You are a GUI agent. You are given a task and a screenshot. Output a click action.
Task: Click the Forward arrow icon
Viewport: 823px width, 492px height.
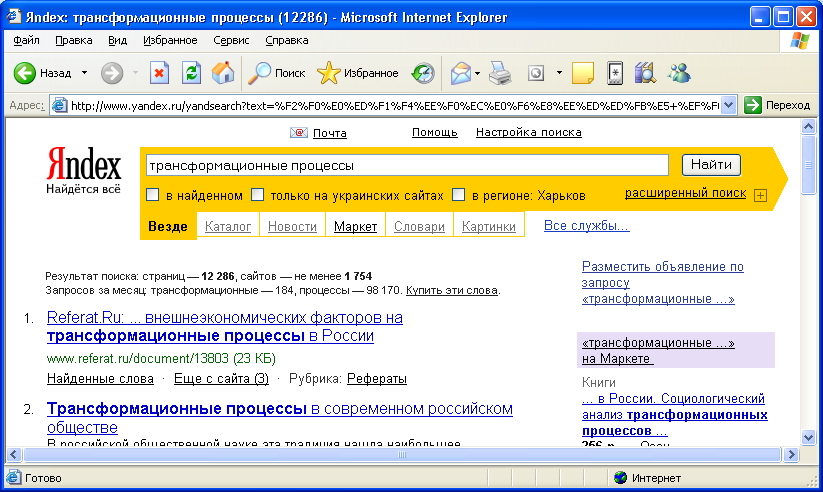111,73
